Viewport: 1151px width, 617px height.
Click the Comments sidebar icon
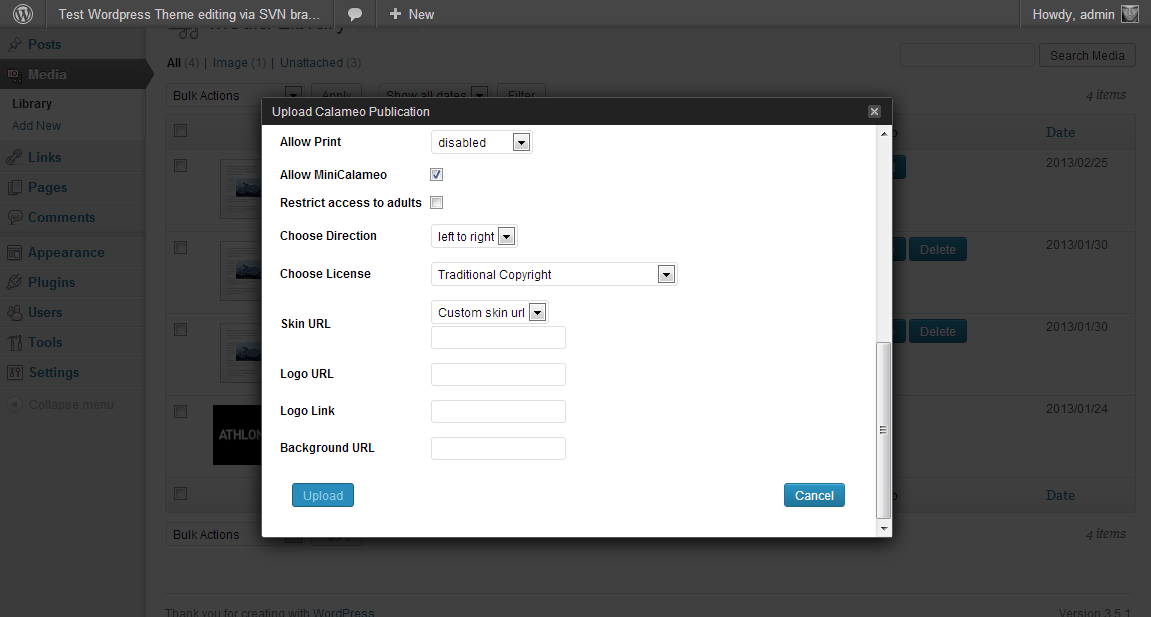(x=15, y=217)
